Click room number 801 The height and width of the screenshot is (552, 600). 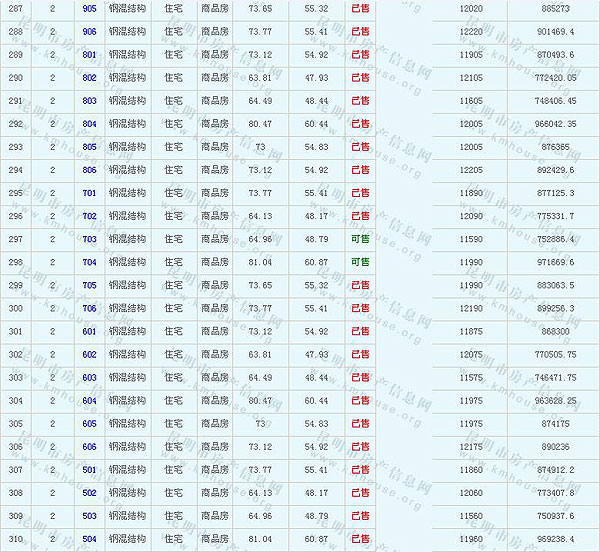point(90,54)
